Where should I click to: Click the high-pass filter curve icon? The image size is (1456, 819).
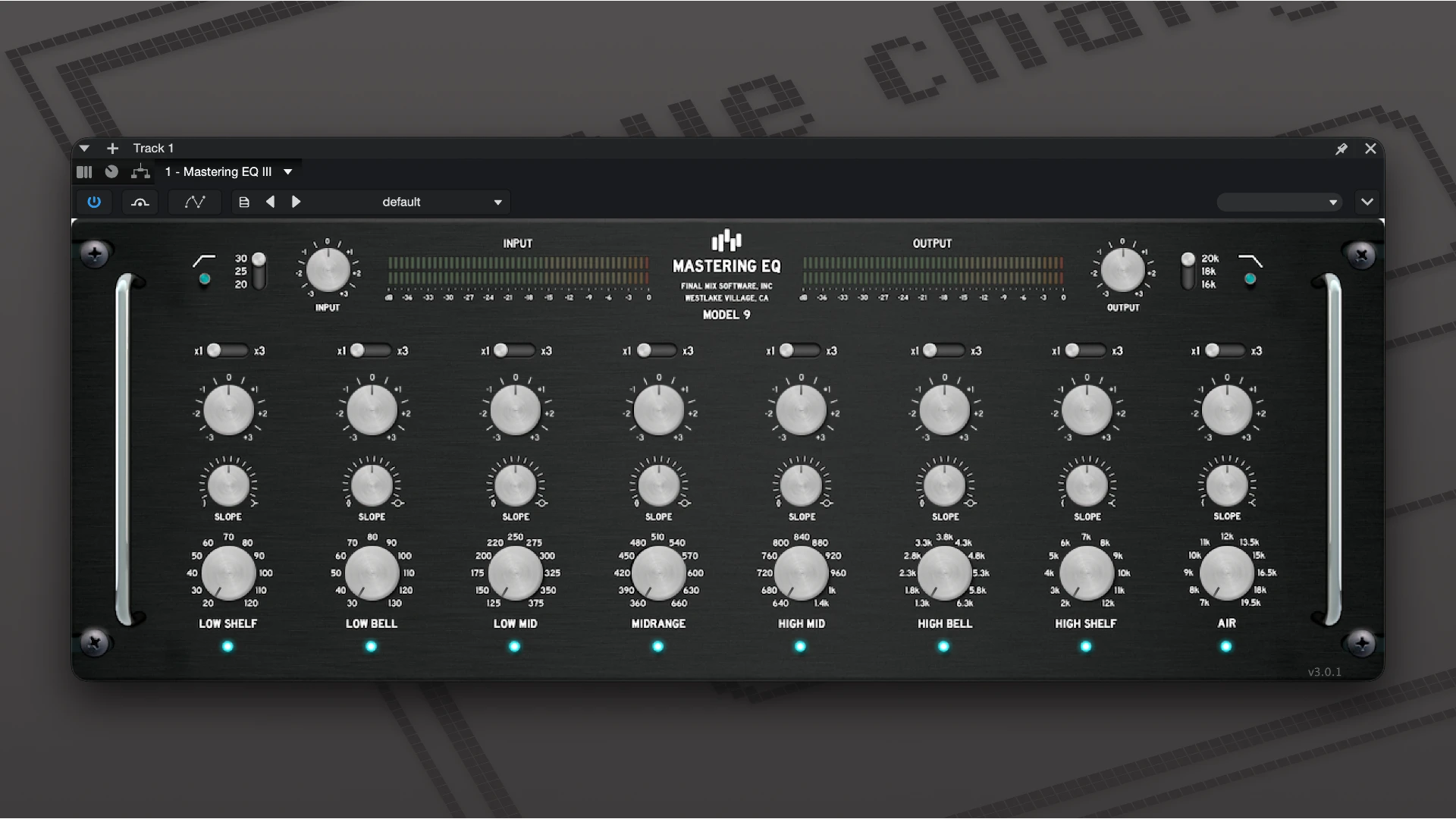(204, 261)
